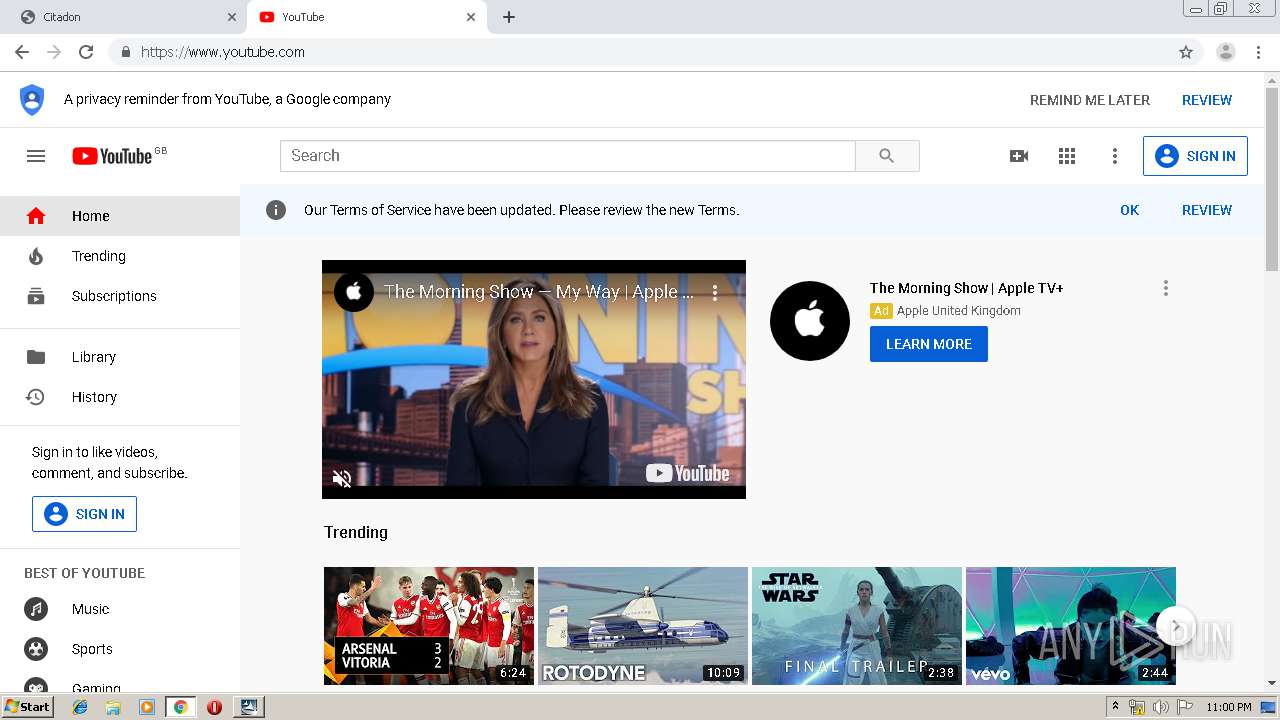
Task: Open the Rotodyne video thumbnail
Action: [643, 626]
